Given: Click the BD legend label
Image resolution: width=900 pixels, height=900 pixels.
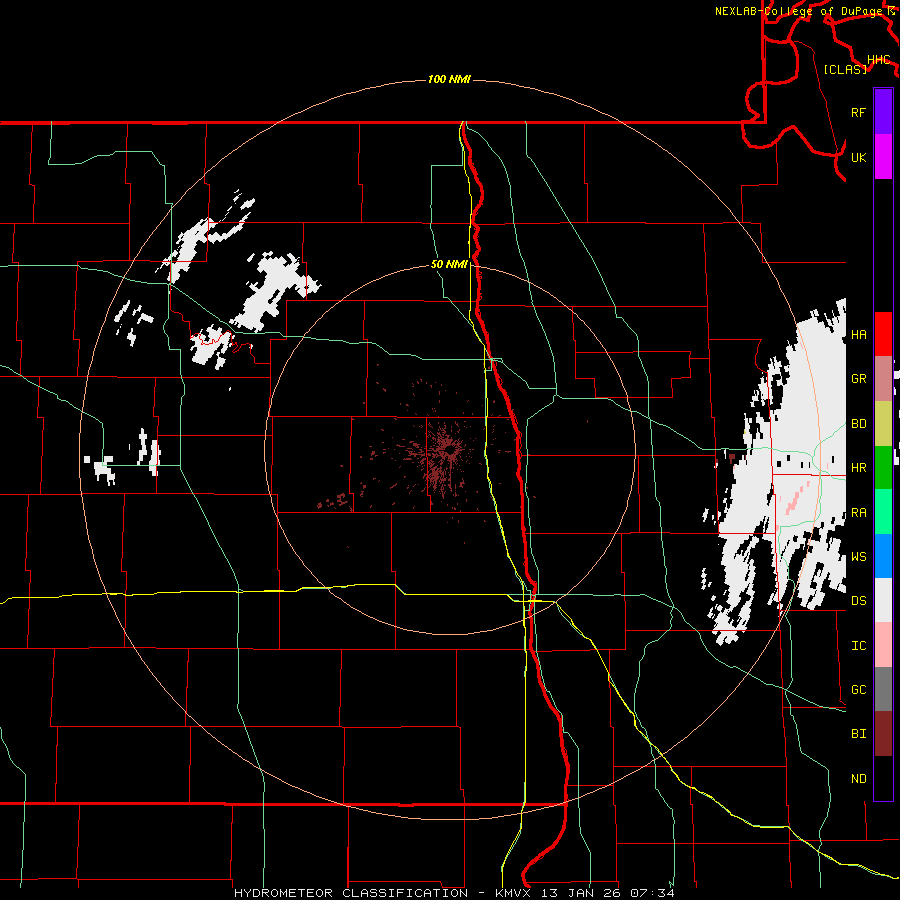Looking at the screenshot, I should (x=858, y=423).
